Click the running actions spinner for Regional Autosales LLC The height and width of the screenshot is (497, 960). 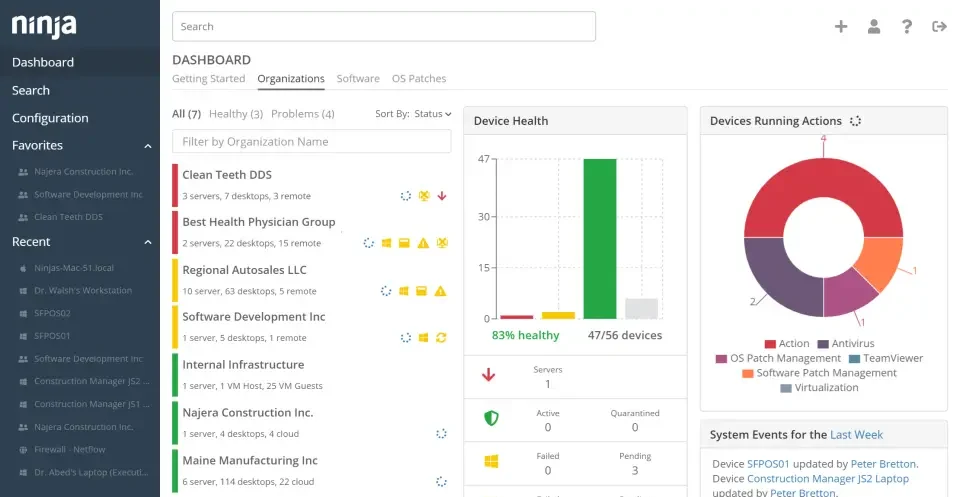point(386,291)
